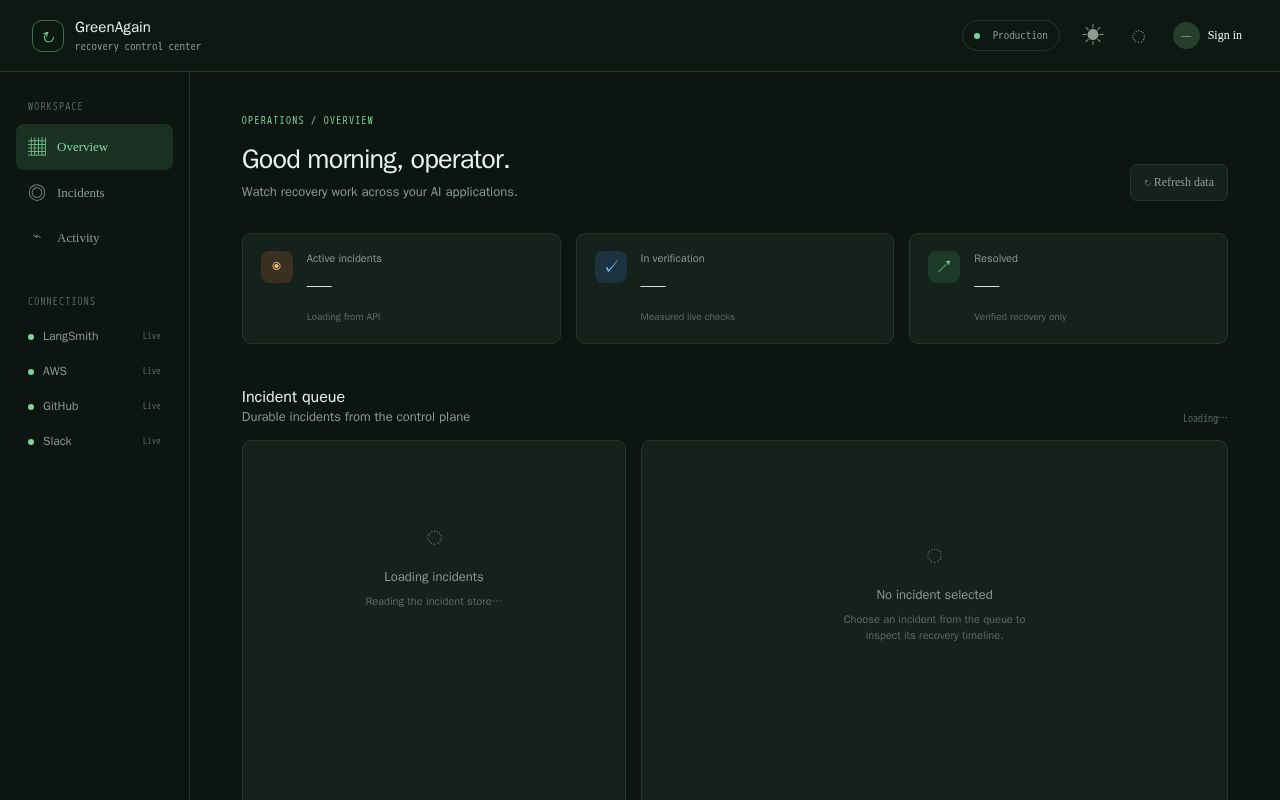Image resolution: width=1280 pixels, height=800 pixels.
Task: Click the 'Good morning, operator.' heading
Action: tap(376, 159)
